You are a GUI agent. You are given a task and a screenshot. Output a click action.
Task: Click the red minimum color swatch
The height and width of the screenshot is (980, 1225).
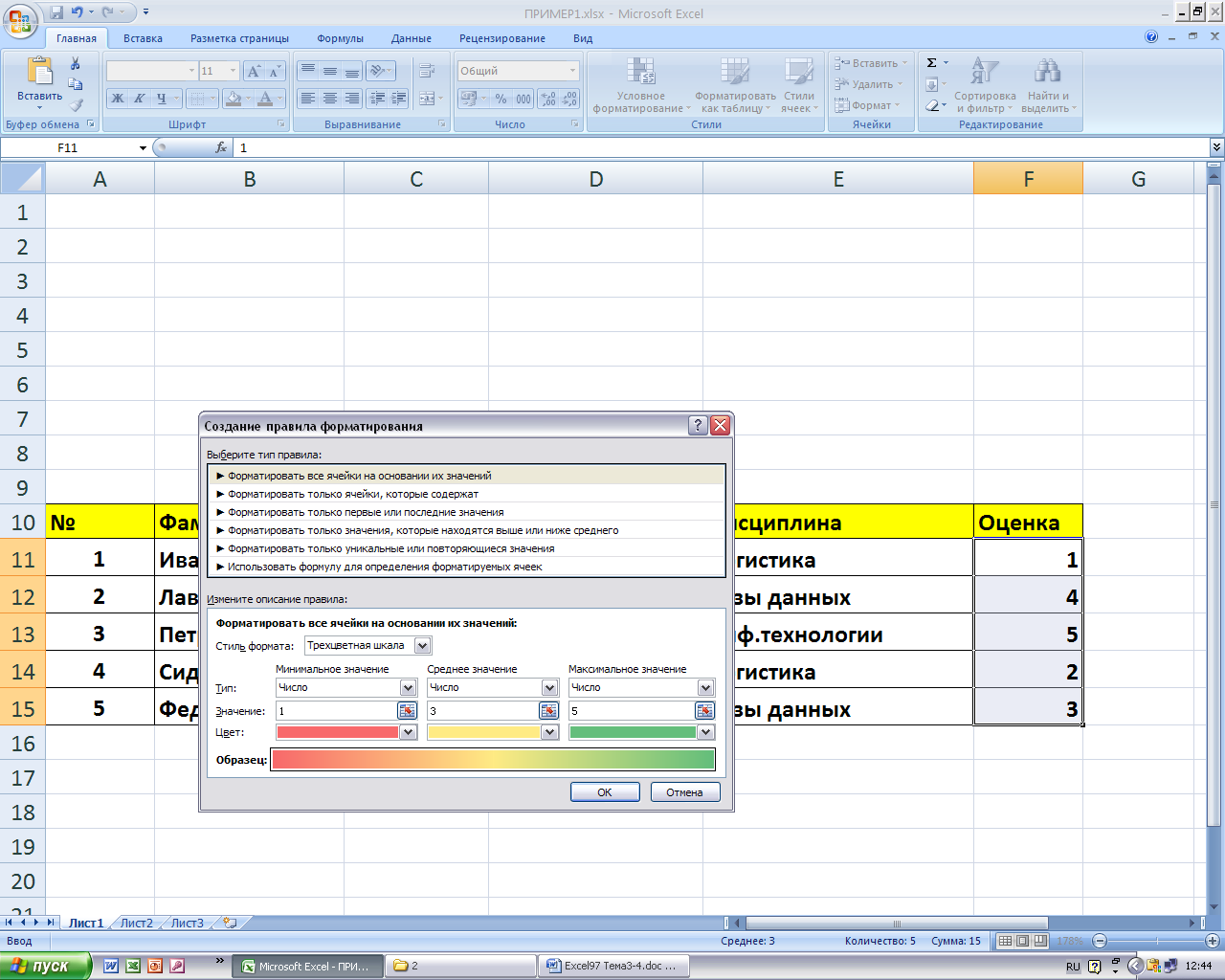click(x=337, y=732)
